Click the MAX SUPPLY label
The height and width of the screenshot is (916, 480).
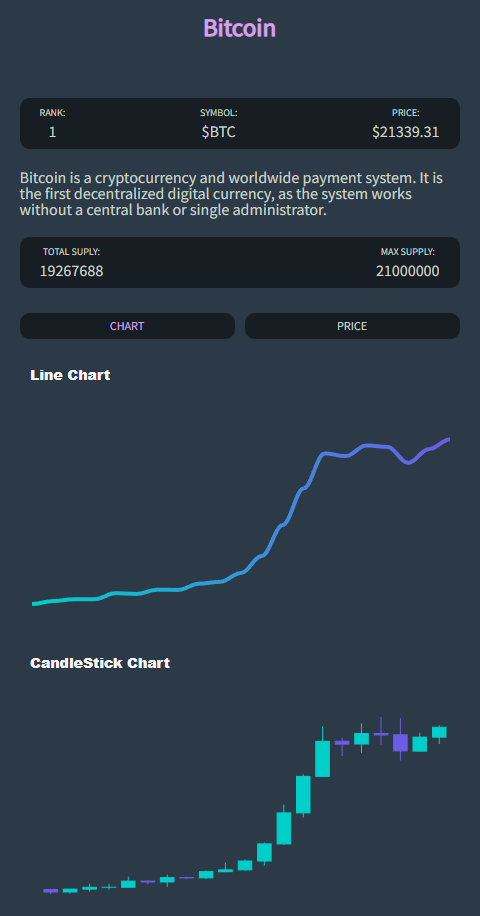coord(408,252)
